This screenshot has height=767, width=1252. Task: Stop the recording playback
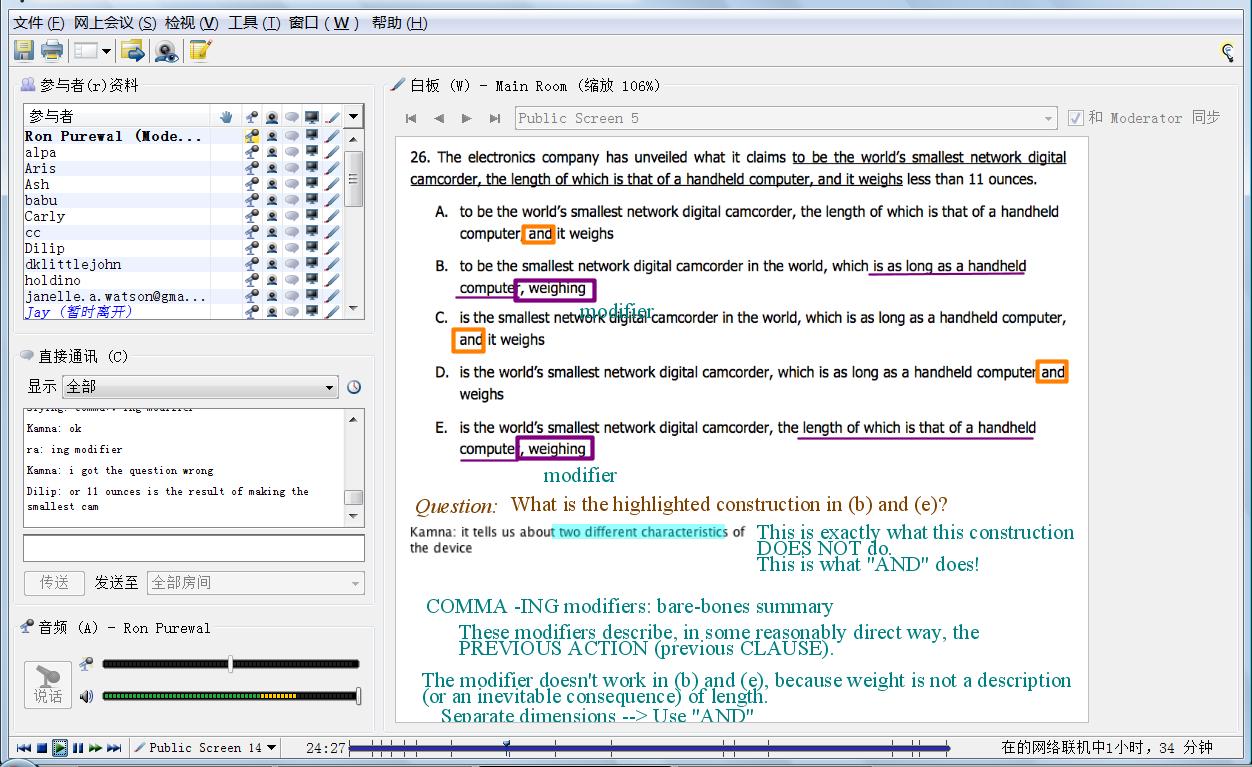(42, 747)
